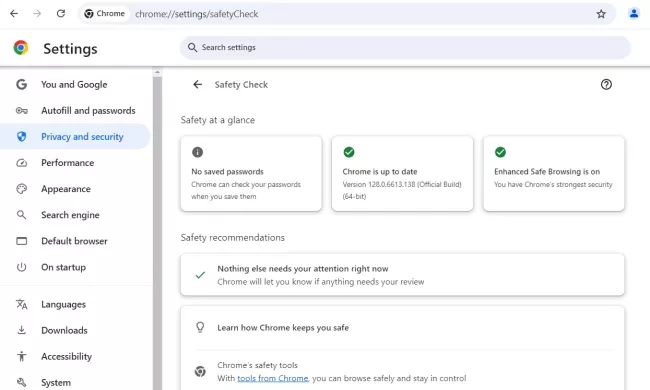Click Nothing else needs your attention row
Image resolution: width=650 pixels, height=390 pixels.
[402, 275]
